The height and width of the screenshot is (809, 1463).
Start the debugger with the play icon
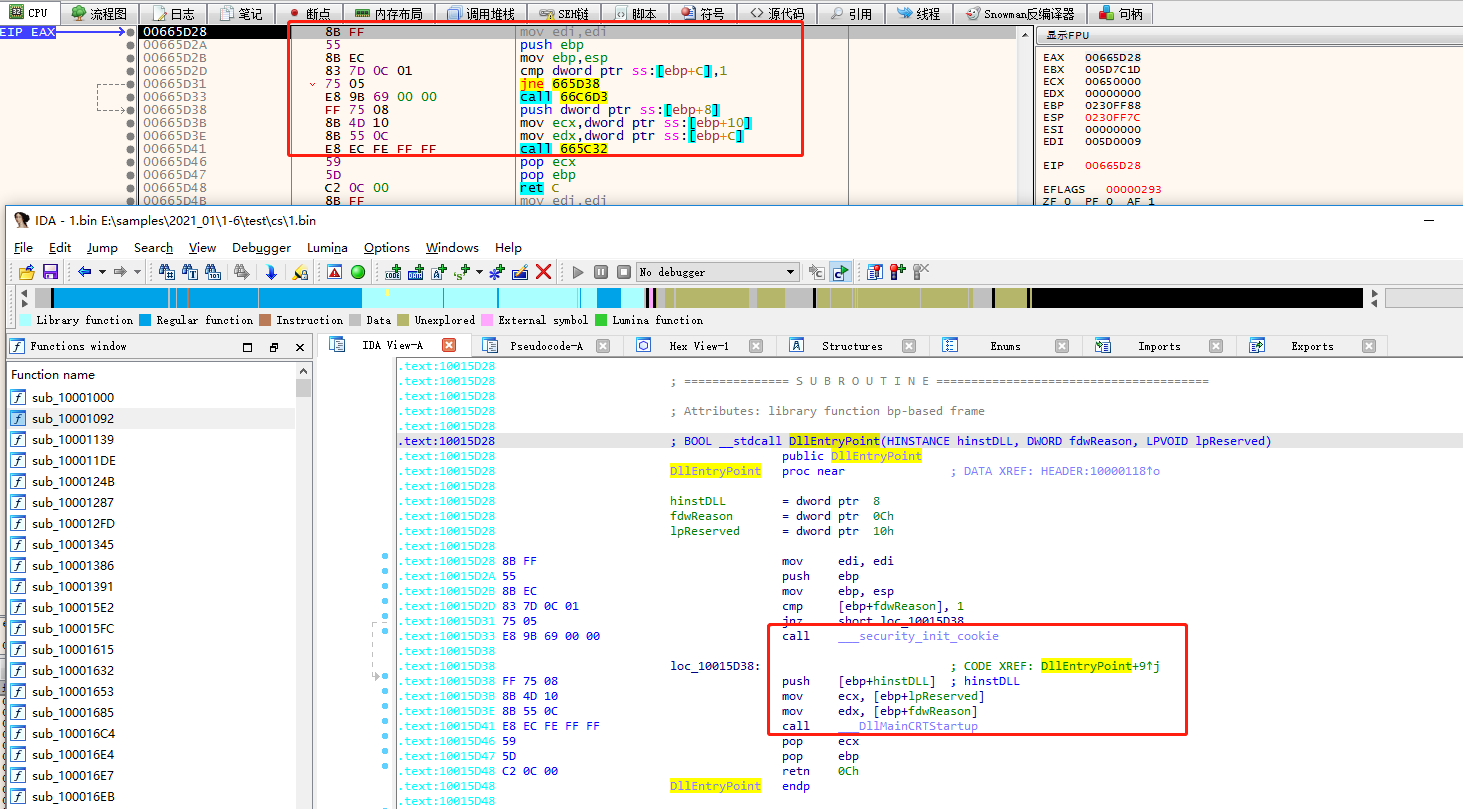coord(577,272)
